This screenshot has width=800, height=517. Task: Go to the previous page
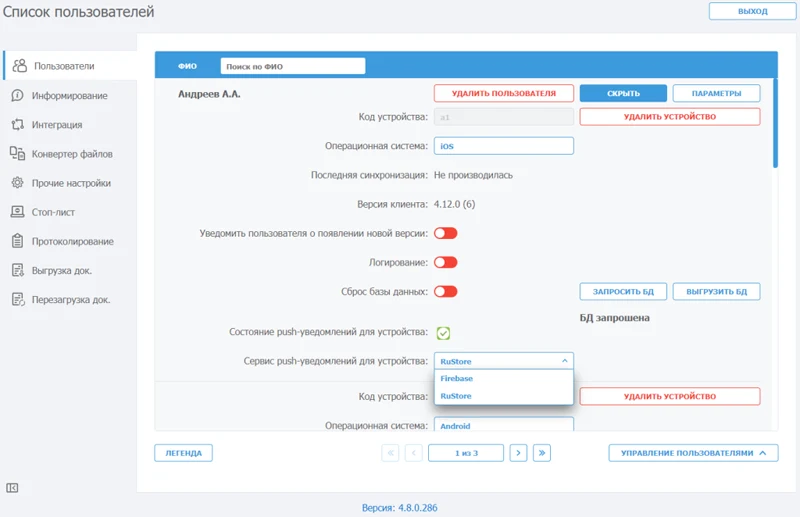pos(414,453)
